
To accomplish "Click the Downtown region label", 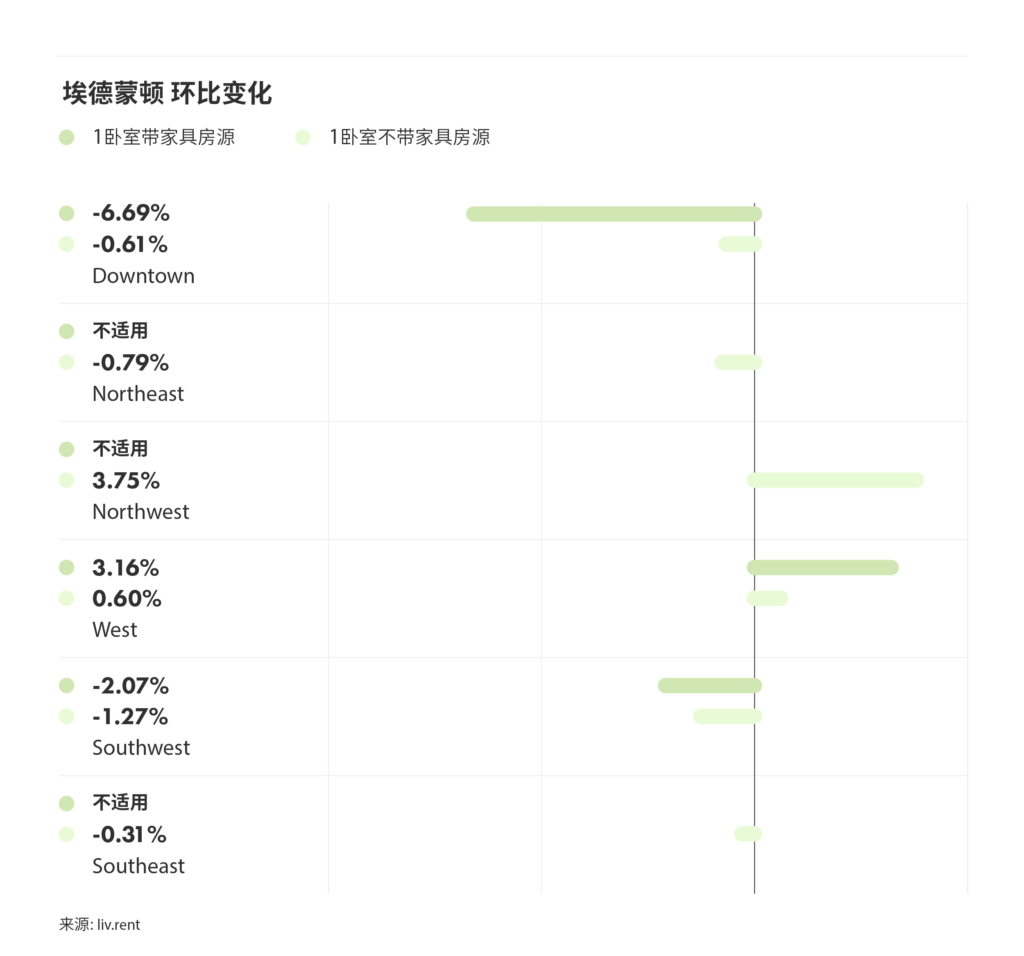I will click(x=143, y=276).
